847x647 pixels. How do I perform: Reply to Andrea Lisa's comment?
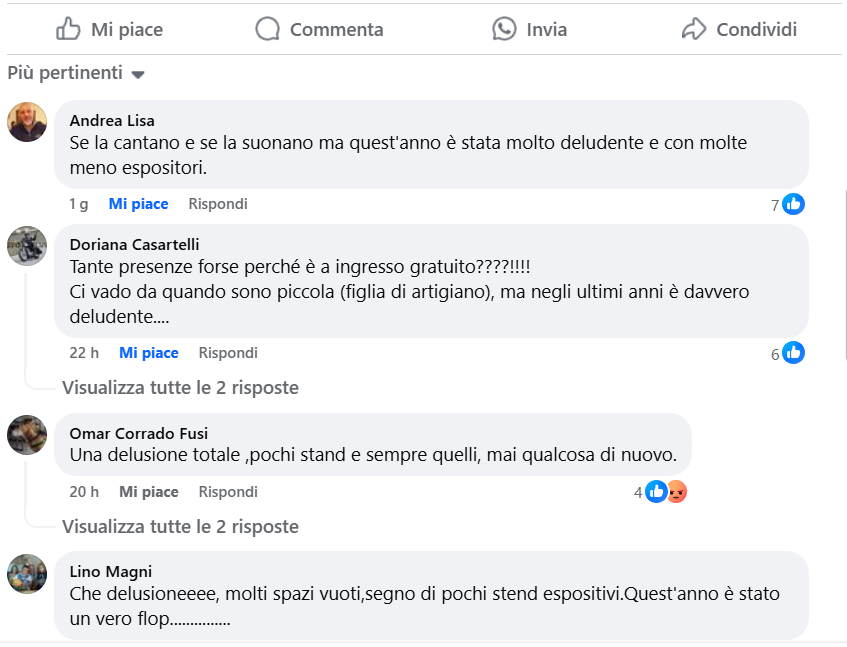coord(218,204)
